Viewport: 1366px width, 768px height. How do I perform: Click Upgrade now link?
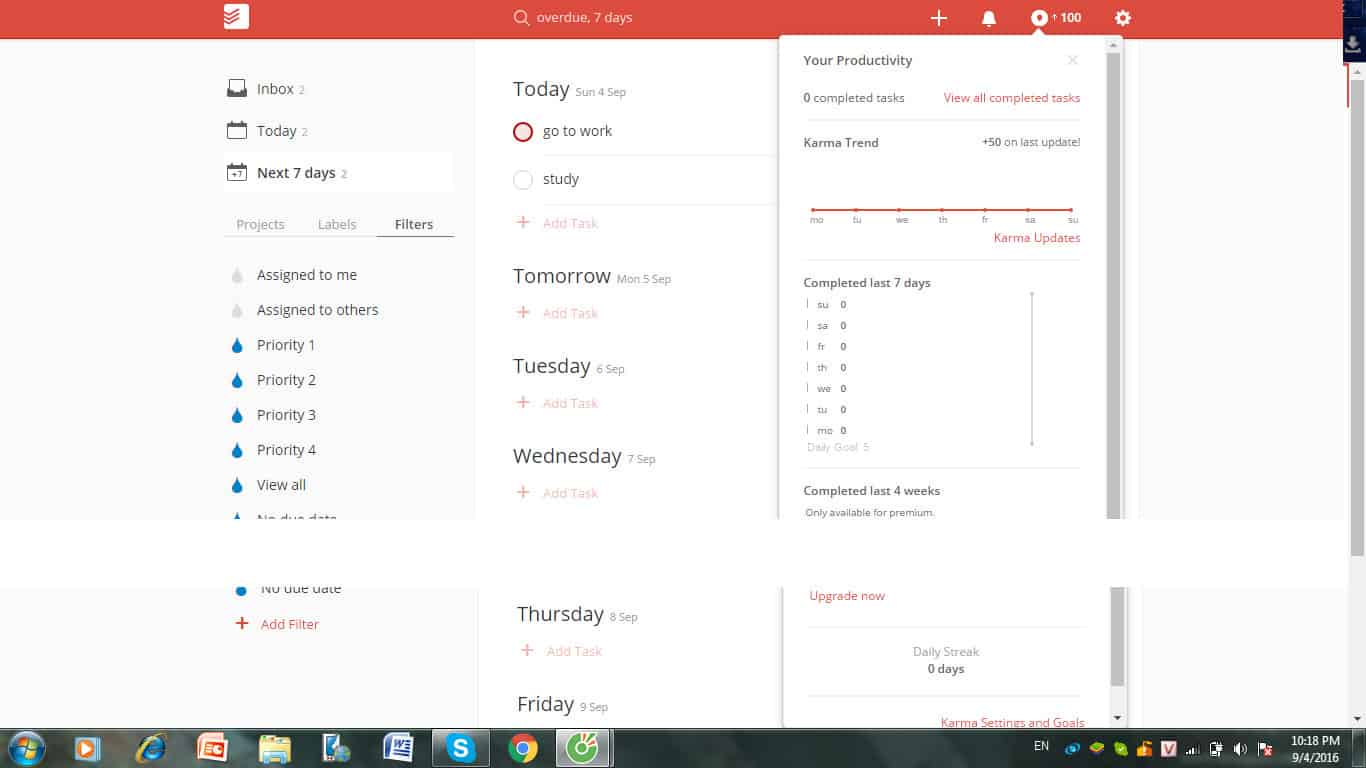pos(847,596)
